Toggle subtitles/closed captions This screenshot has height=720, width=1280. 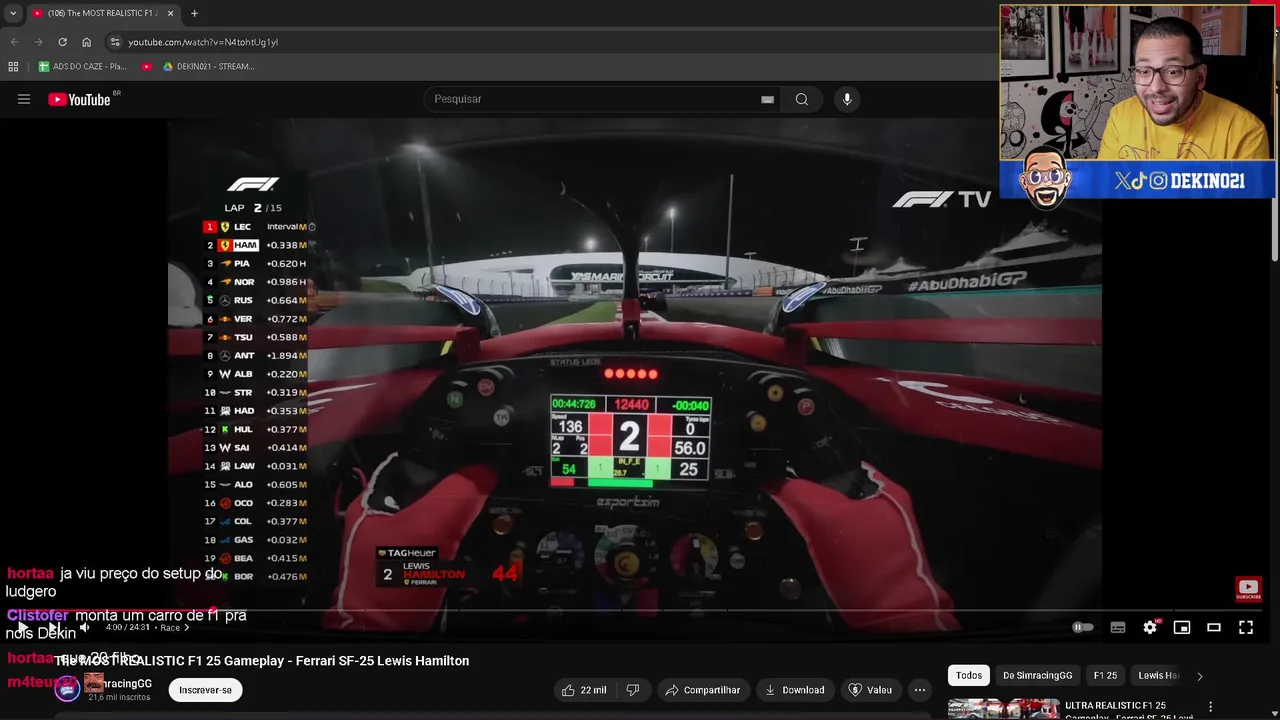[x=1118, y=627]
